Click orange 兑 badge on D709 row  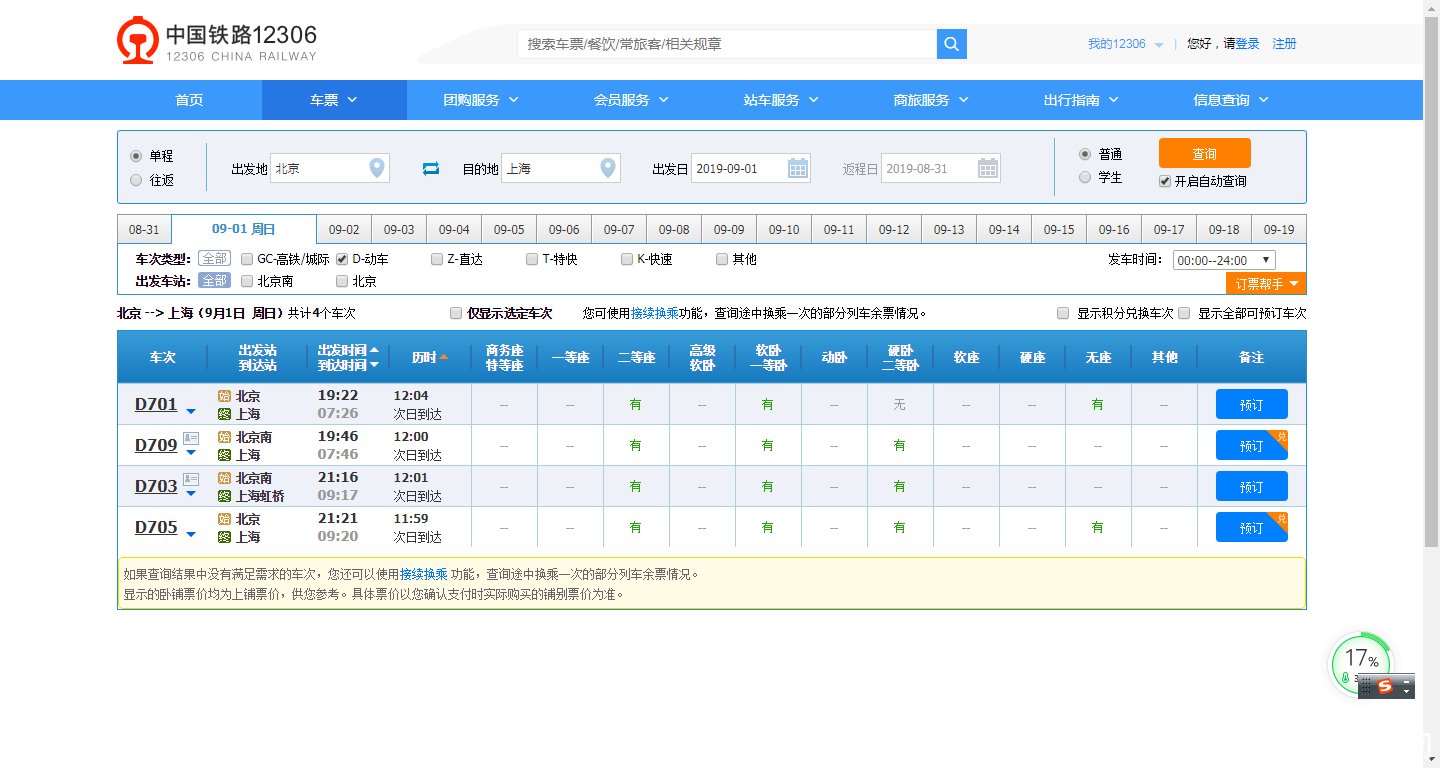(1281, 436)
